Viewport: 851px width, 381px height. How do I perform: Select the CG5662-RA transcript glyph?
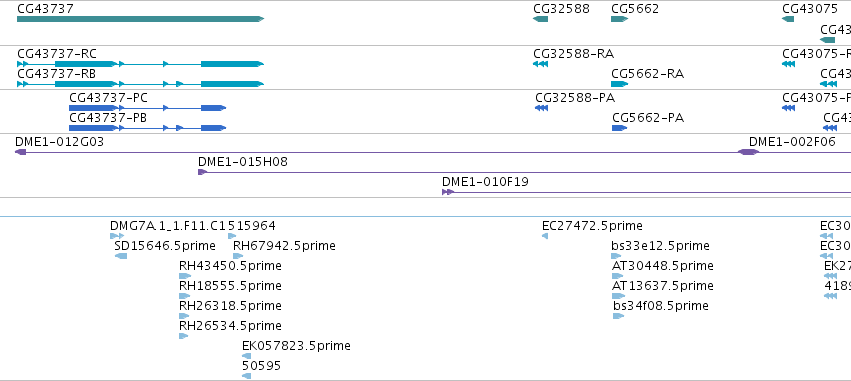click(619, 84)
